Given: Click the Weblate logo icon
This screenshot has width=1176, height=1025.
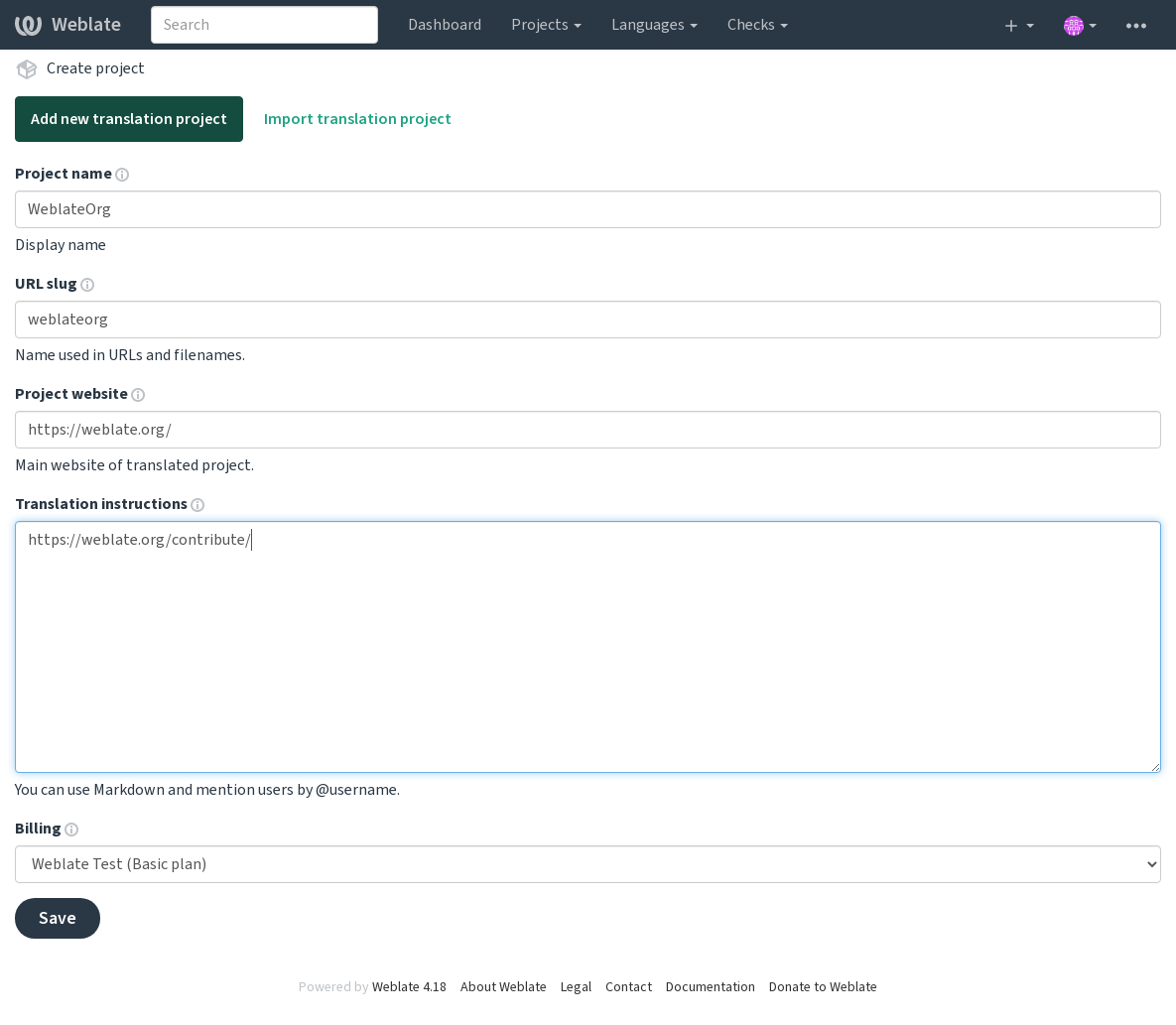Looking at the screenshot, I should click(x=28, y=25).
